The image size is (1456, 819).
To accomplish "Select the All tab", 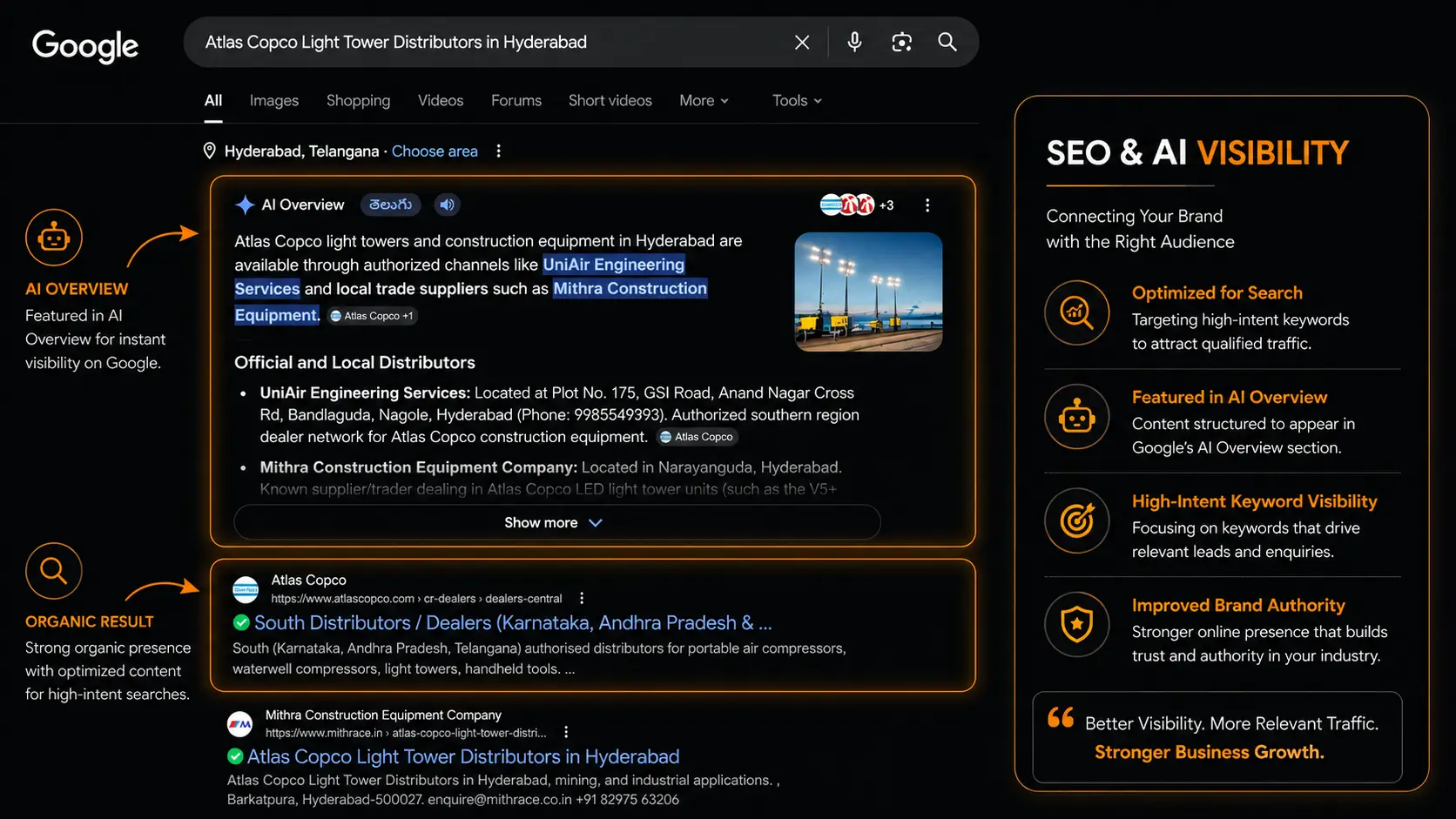I will [x=213, y=101].
